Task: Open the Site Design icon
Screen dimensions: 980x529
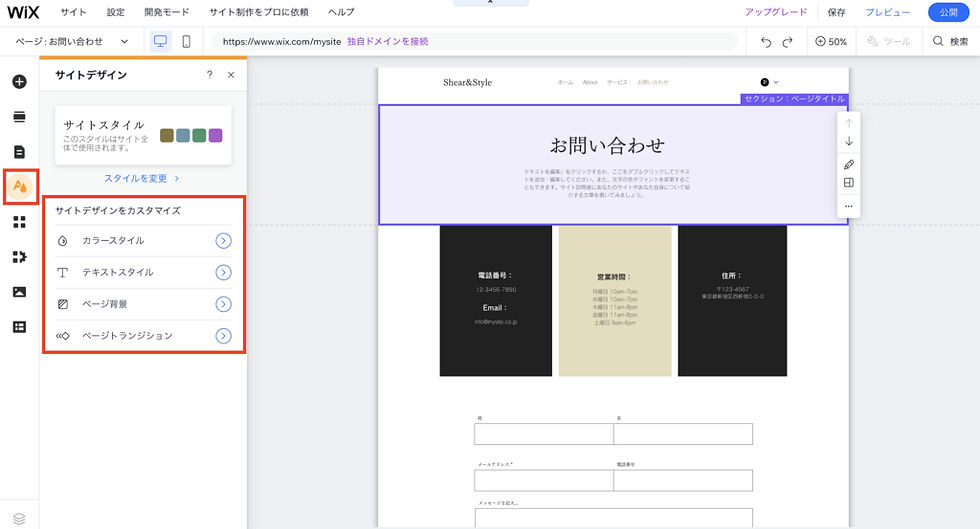Action: (x=20, y=186)
